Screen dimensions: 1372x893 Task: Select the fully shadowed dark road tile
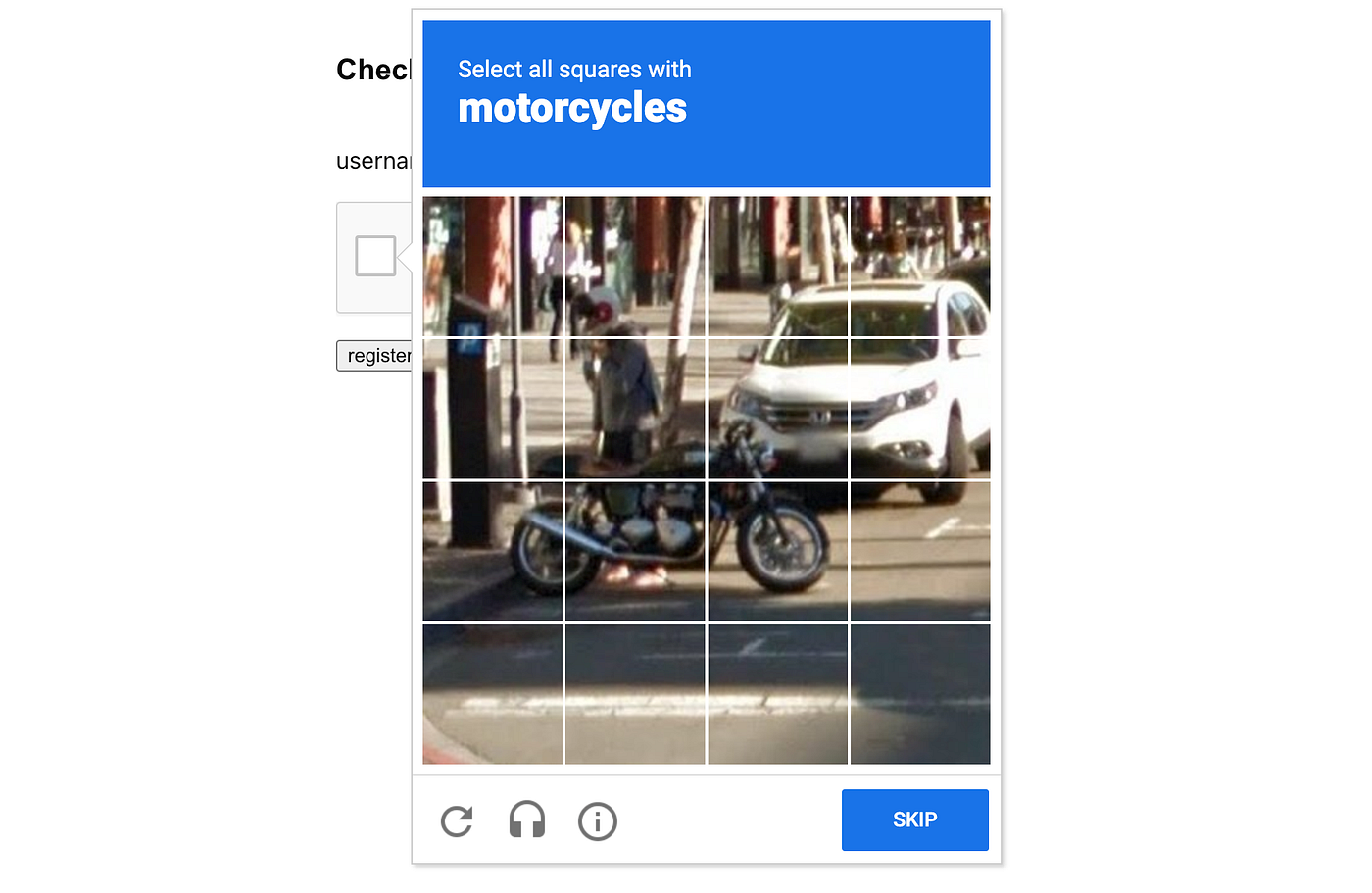tap(920, 694)
